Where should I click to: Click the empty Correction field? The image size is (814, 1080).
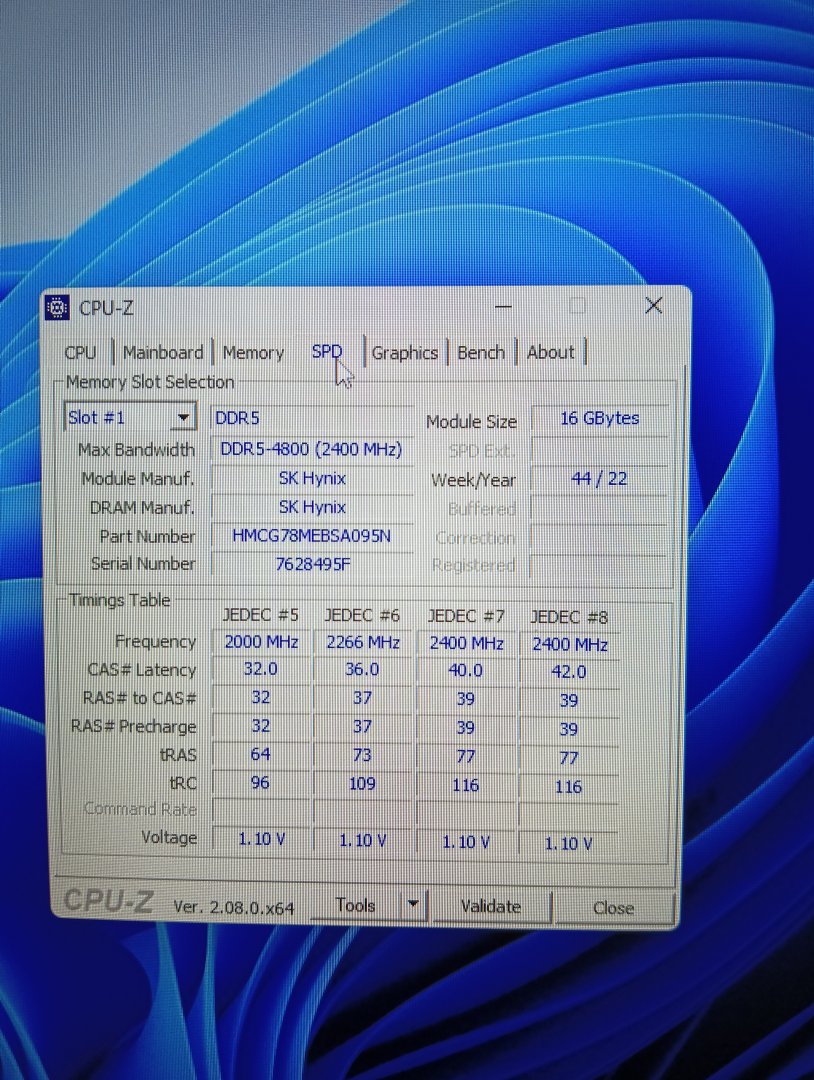pyautogui.click(x=599, y=537)
